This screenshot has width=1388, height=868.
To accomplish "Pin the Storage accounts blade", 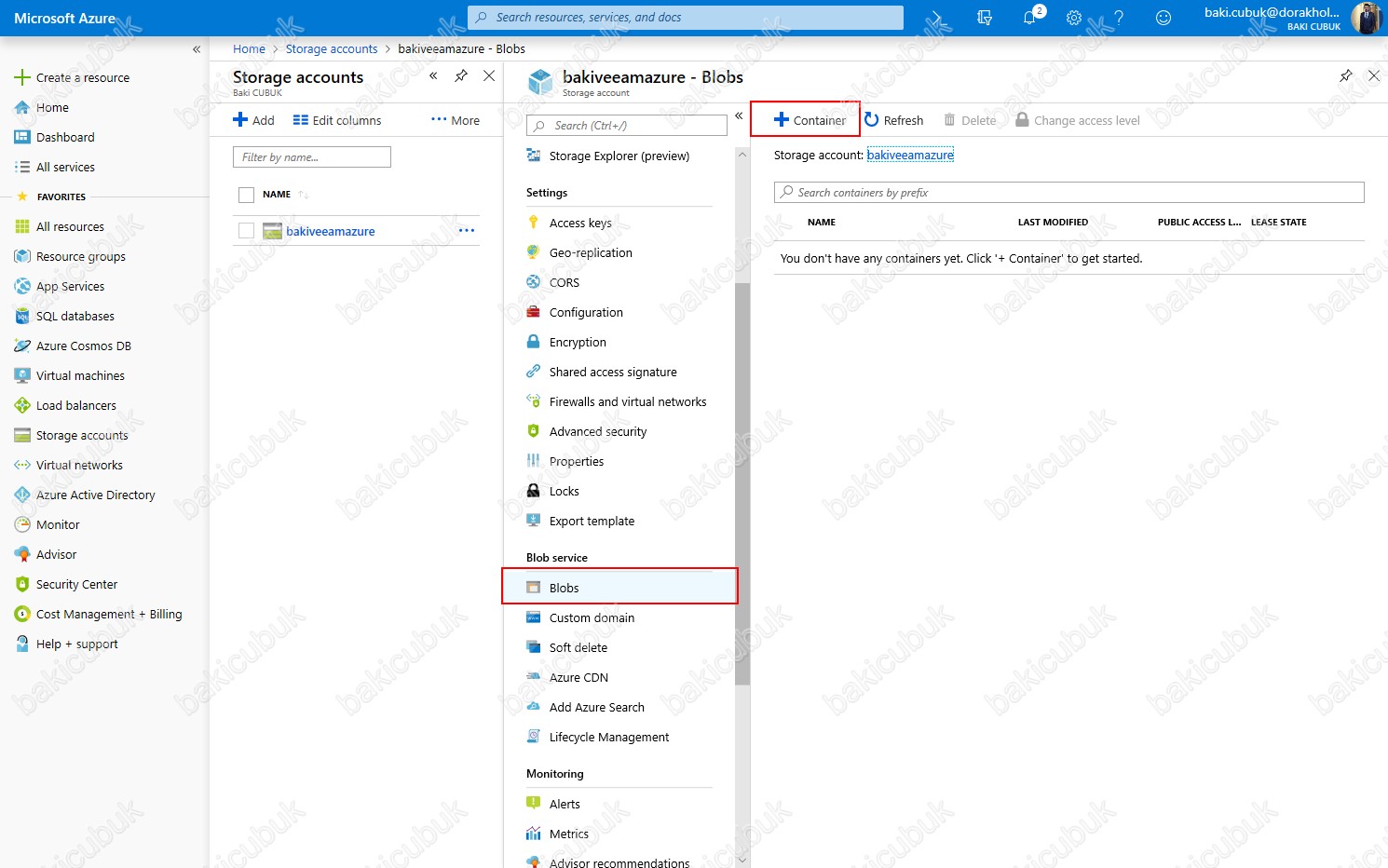I will (x=461, y=76).
